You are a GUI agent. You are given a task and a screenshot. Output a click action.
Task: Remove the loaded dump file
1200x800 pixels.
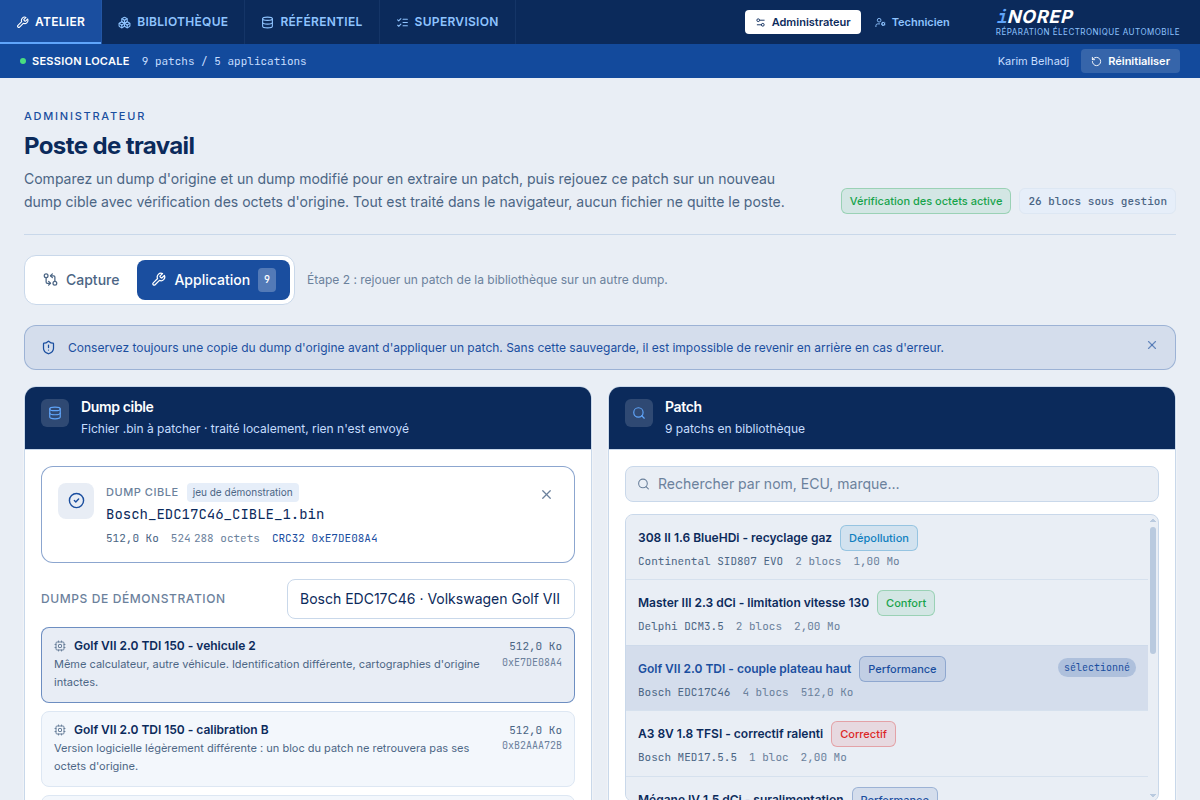(x=546, y=494)
